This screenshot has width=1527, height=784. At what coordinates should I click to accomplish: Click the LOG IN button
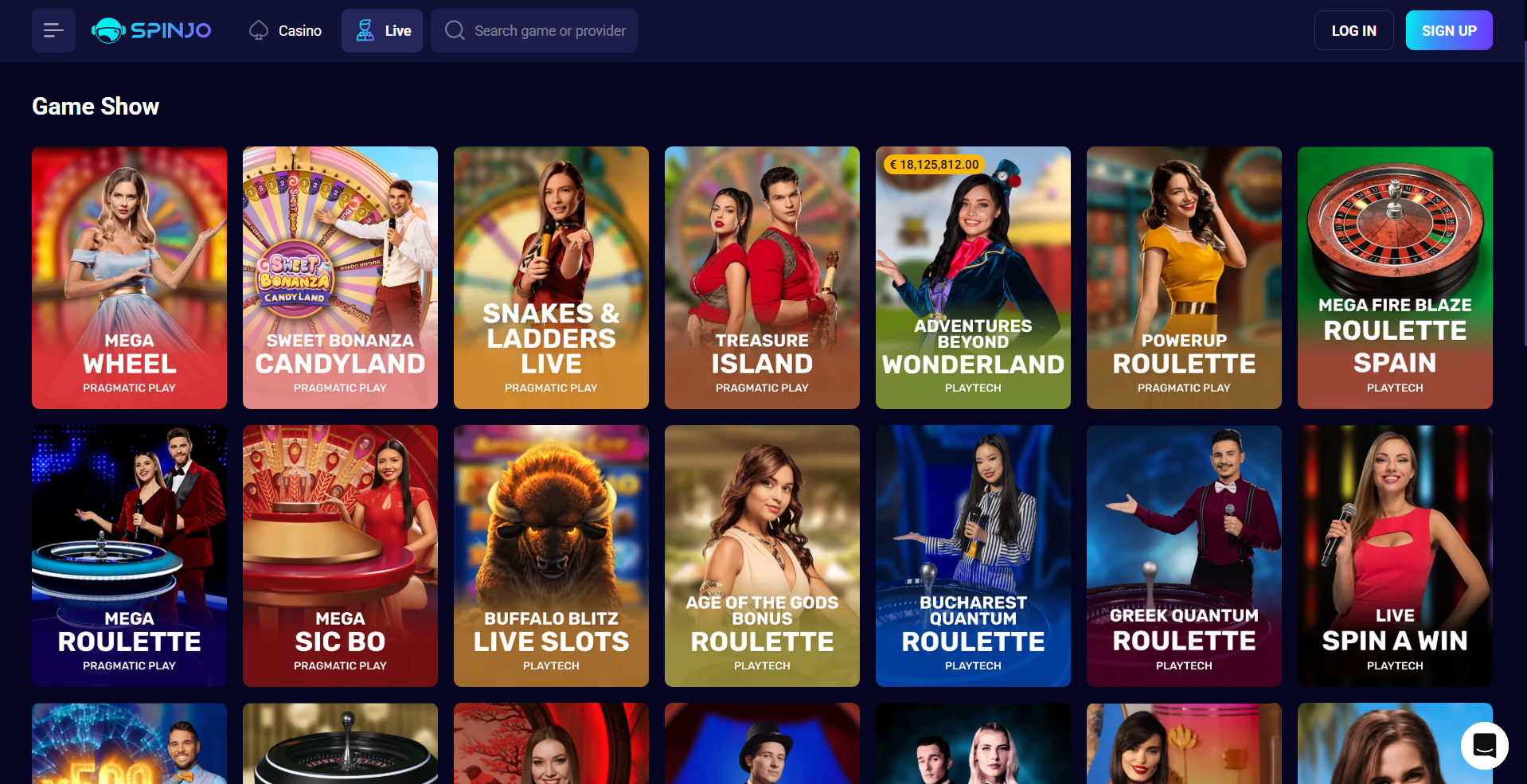point(1353,30)
